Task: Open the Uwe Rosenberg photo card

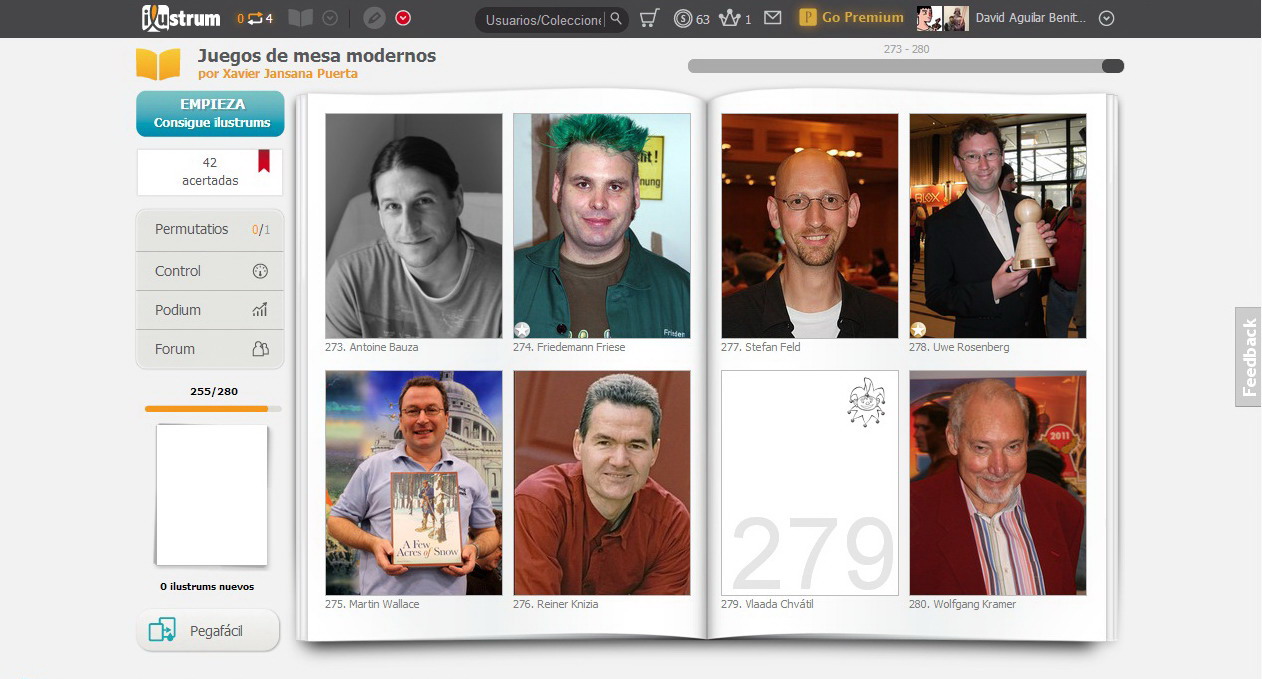Action: tap(998, 226)
